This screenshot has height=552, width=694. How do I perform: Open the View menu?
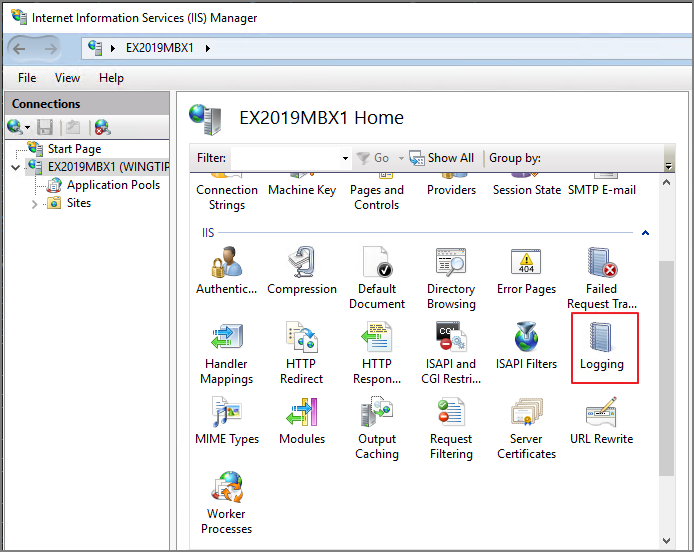67,78
